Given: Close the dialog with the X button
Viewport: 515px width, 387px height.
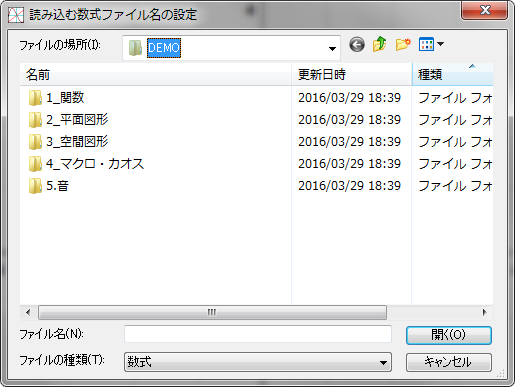Looking at the screenshot, I should (x=485, y=10).
